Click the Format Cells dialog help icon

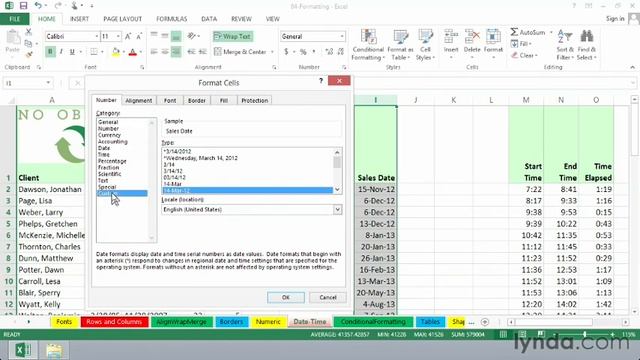tap(321, 81)
